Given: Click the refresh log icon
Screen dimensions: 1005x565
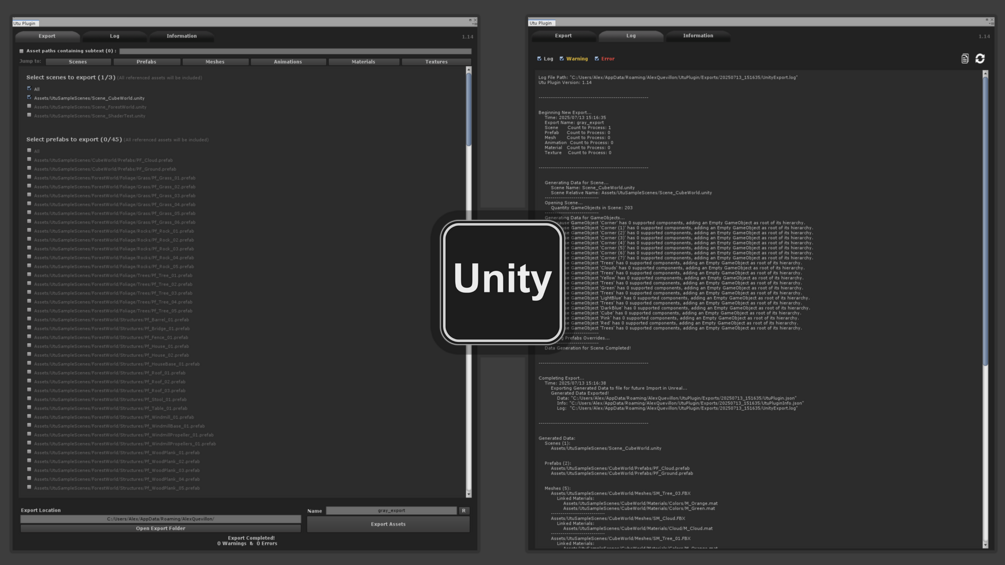Looking at the screenshot, I should click(x=980, y=59).
